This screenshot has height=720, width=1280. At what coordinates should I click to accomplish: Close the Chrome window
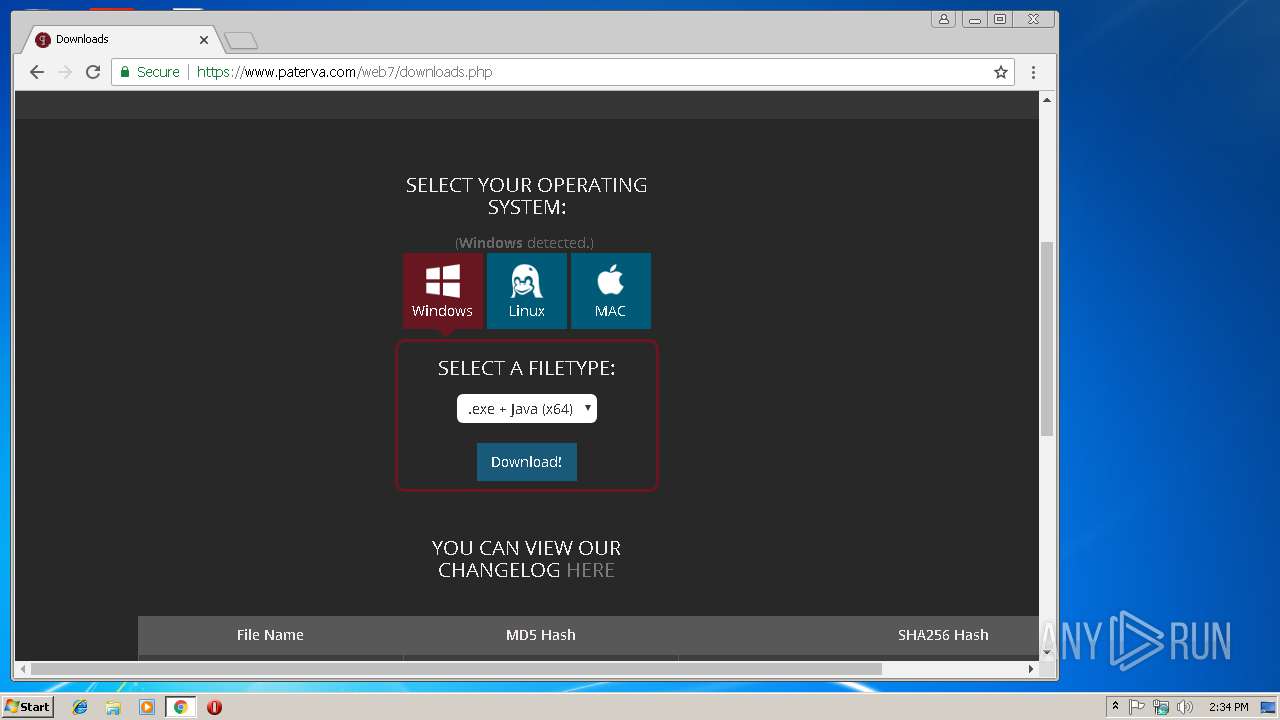click(x=1033, y=19)
